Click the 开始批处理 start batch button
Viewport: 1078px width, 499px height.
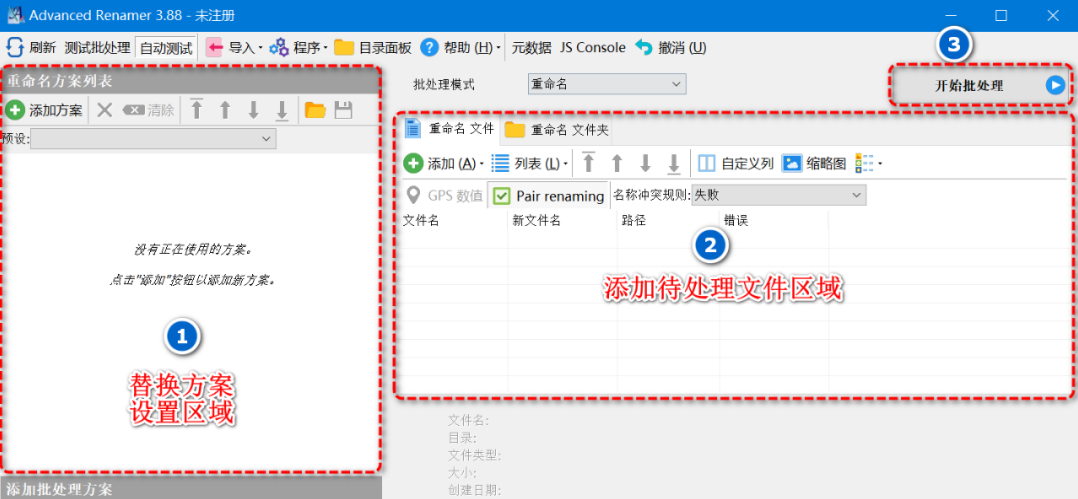pyautogui.click(x=981, y=85)
